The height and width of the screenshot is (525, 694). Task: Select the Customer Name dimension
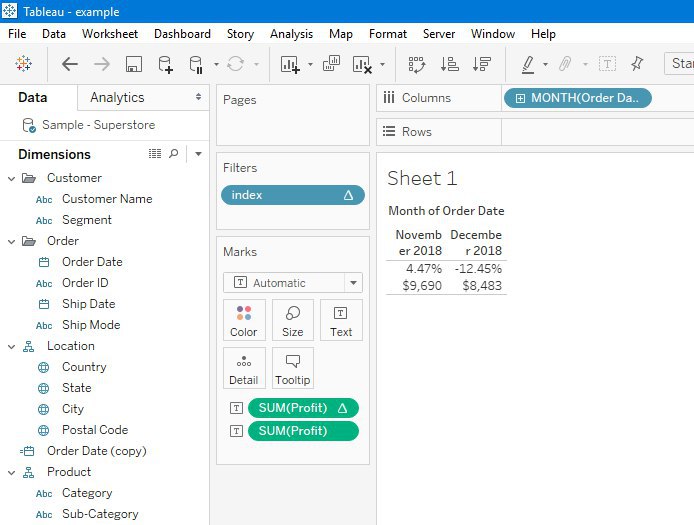(x=107, y=199)
